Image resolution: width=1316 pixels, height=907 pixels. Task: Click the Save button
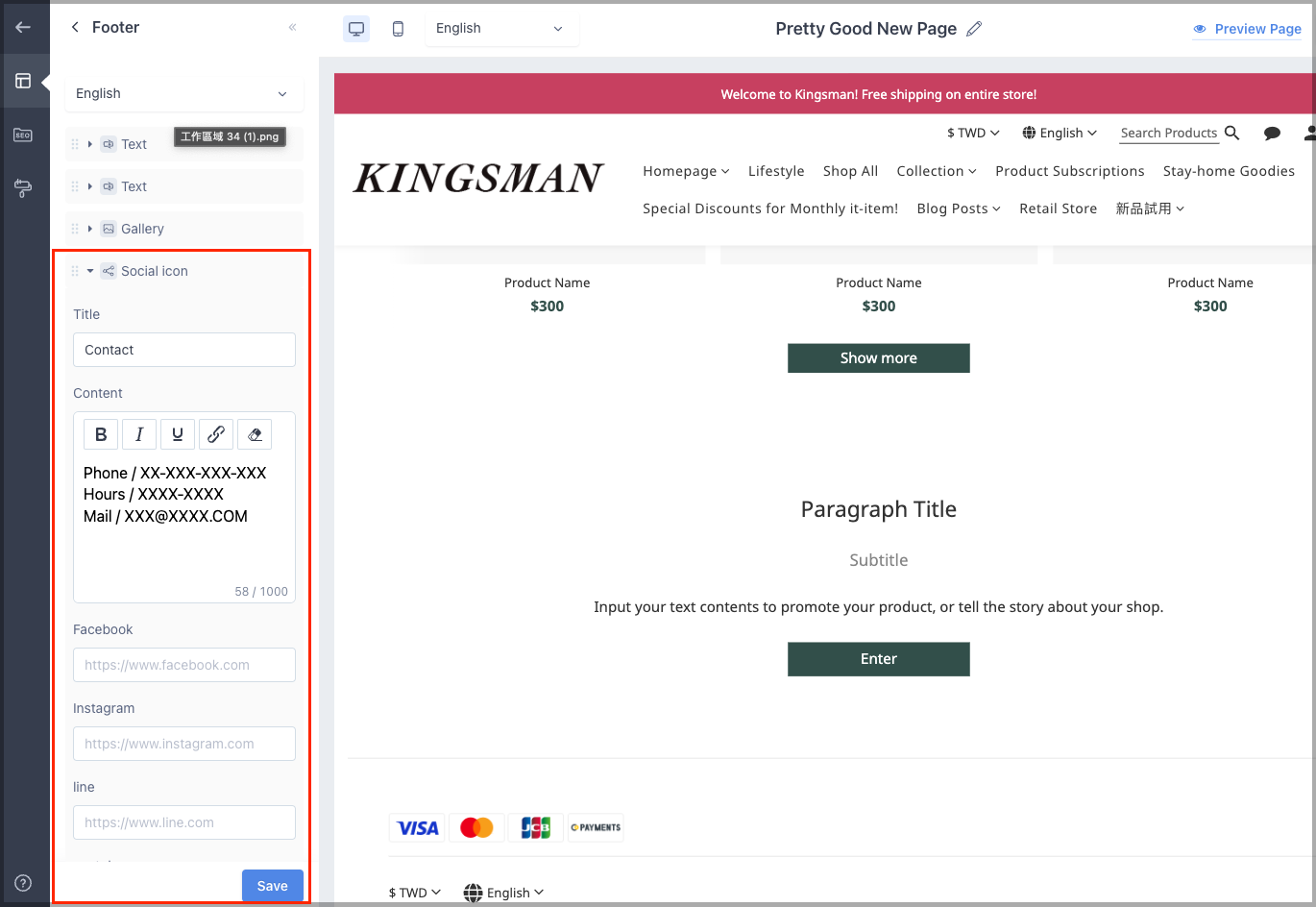click(273, 886)
